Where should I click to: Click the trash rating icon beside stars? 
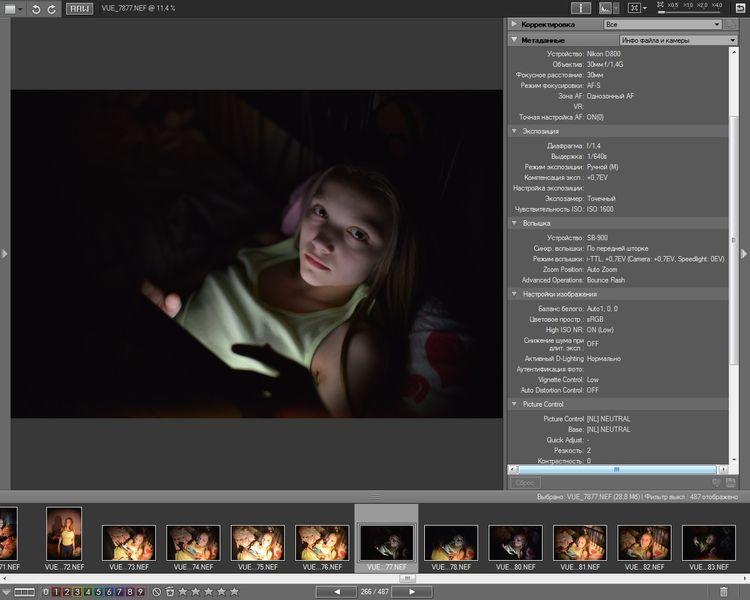tap(170, 592)
